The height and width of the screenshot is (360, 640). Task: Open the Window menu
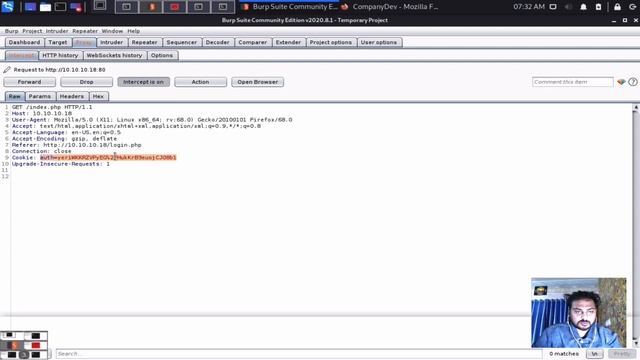[112, 31]
